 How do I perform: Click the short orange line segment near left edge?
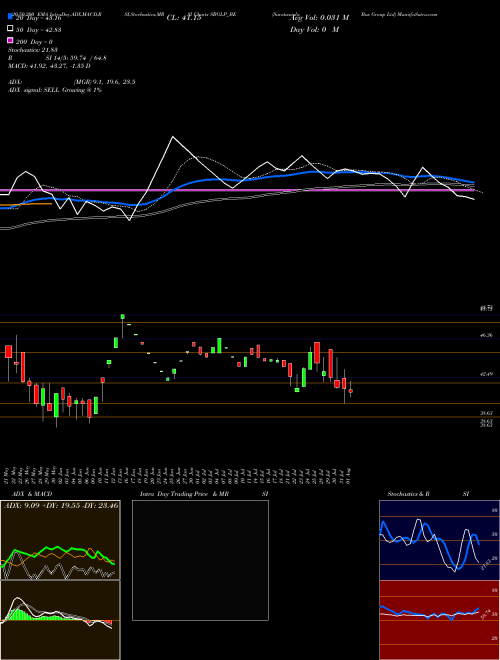click(x=26, y=204)
